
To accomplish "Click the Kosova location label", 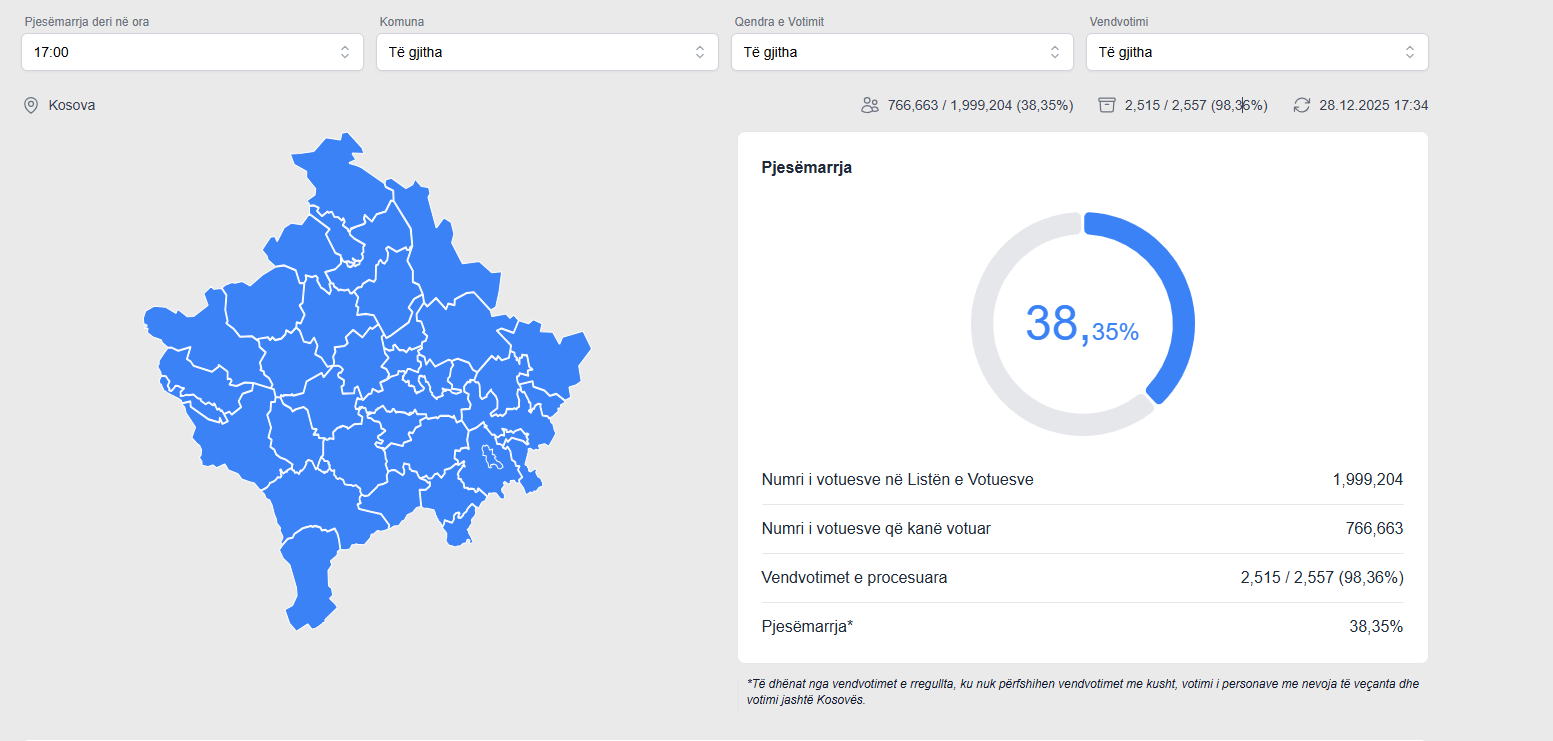I will coord(72,105).
